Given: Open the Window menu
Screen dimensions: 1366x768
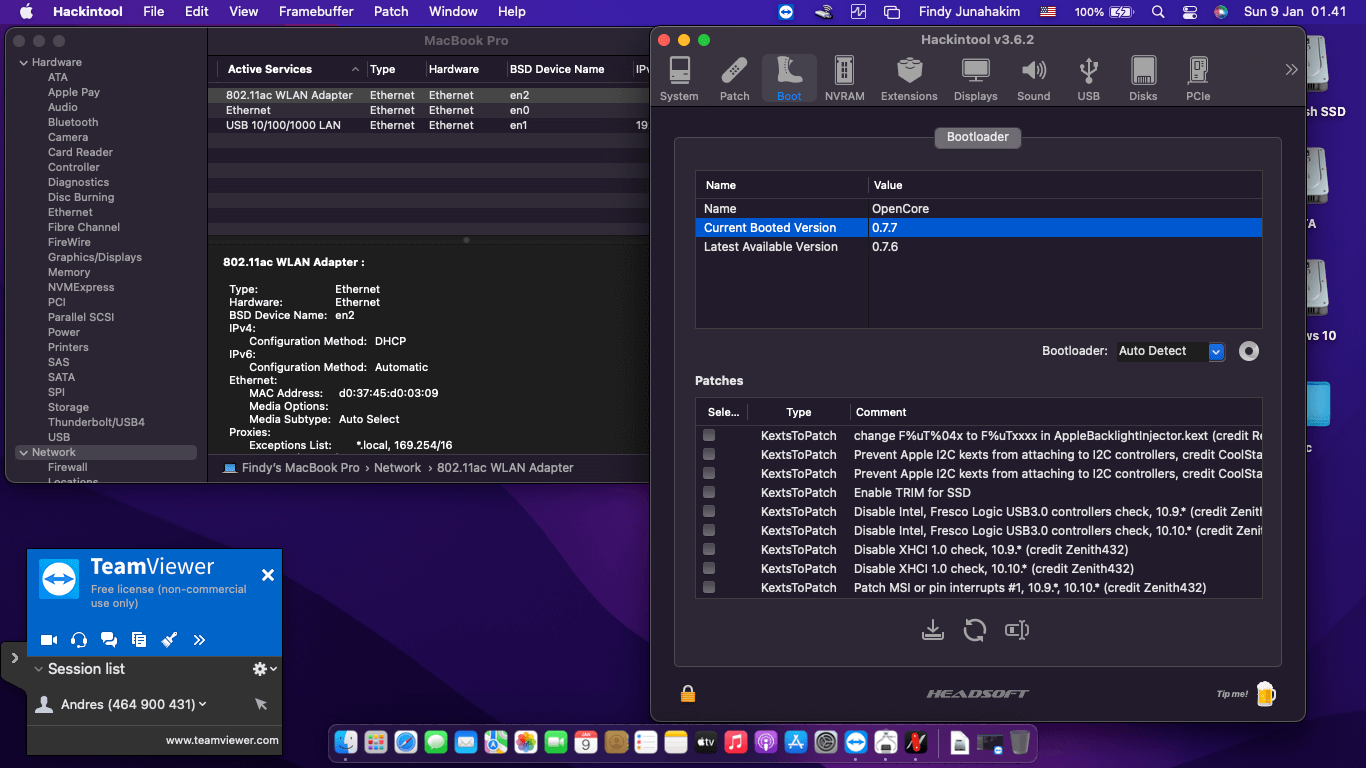Looking at the screenshot, I should click(453, 12).
